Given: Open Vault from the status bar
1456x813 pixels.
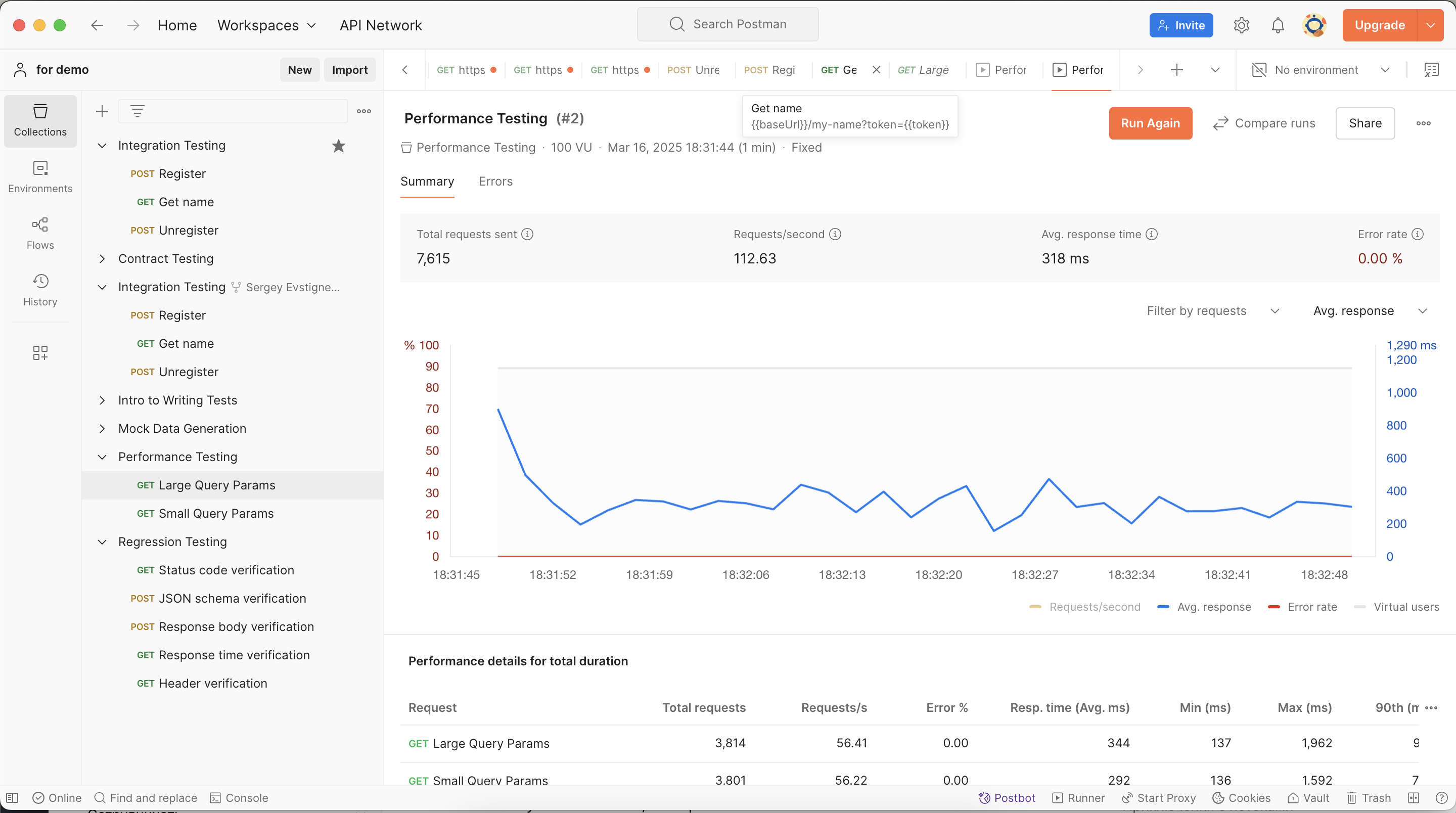Looking at the screenshot, I should (1308, 798).
